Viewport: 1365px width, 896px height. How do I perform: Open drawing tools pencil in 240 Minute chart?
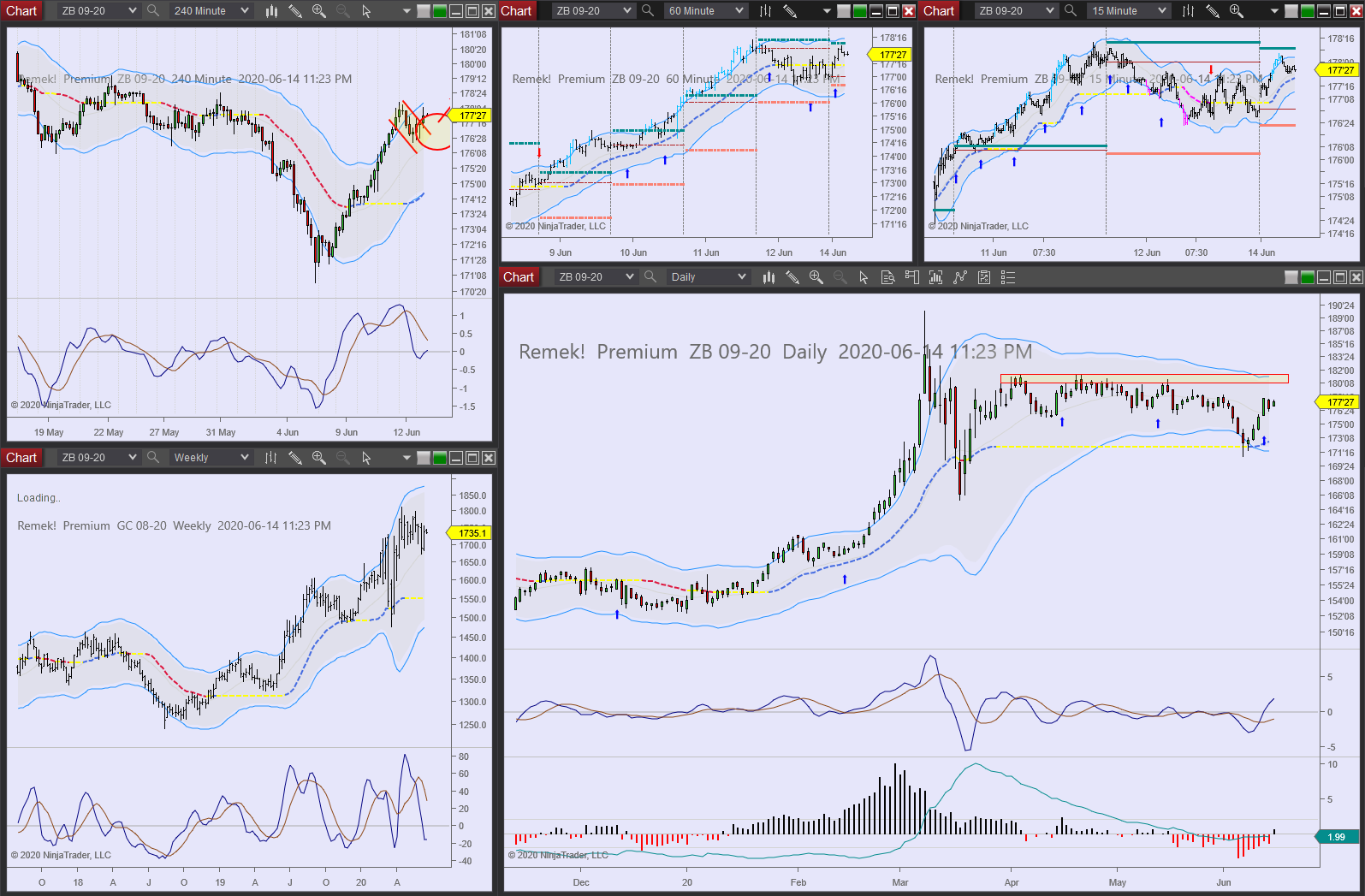(295, 11)
